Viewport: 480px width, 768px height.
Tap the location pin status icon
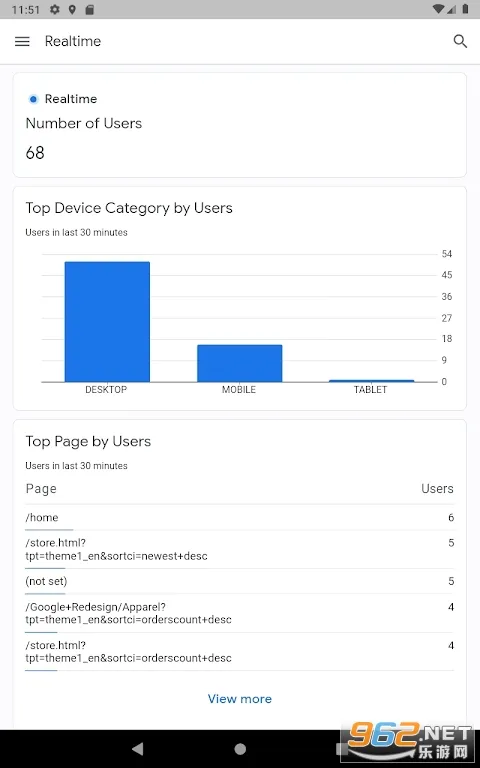[x=72, y=9]
